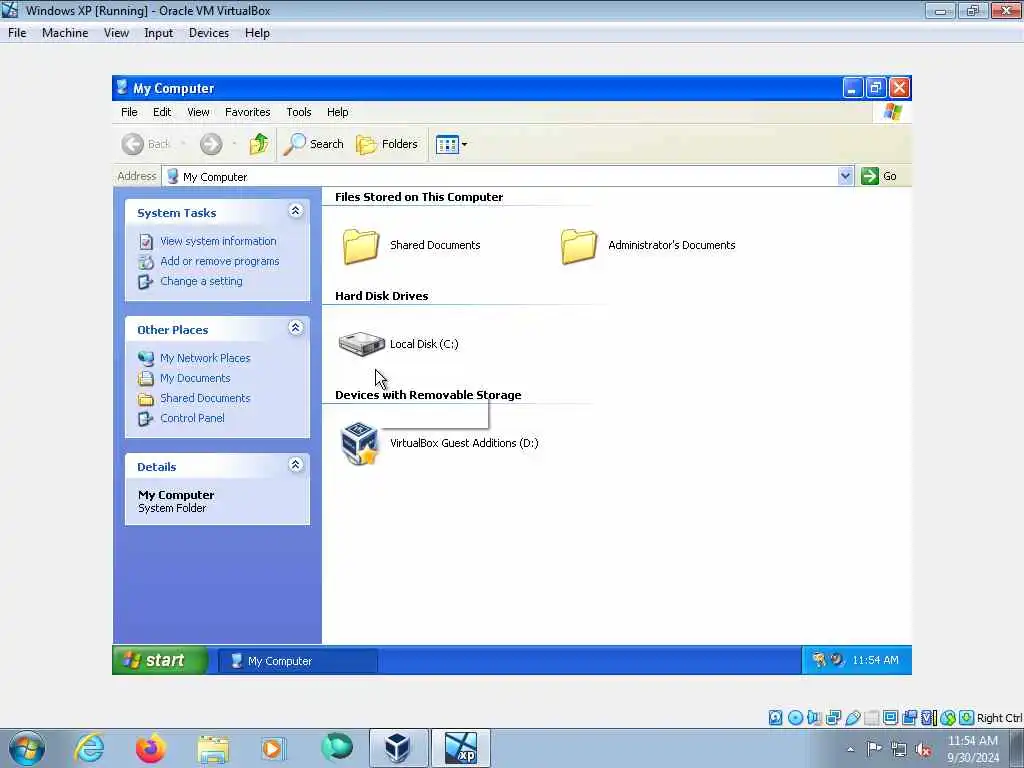Click VirtualBox USB status icon
The image size is (1024, 768).
pos(852,718)
